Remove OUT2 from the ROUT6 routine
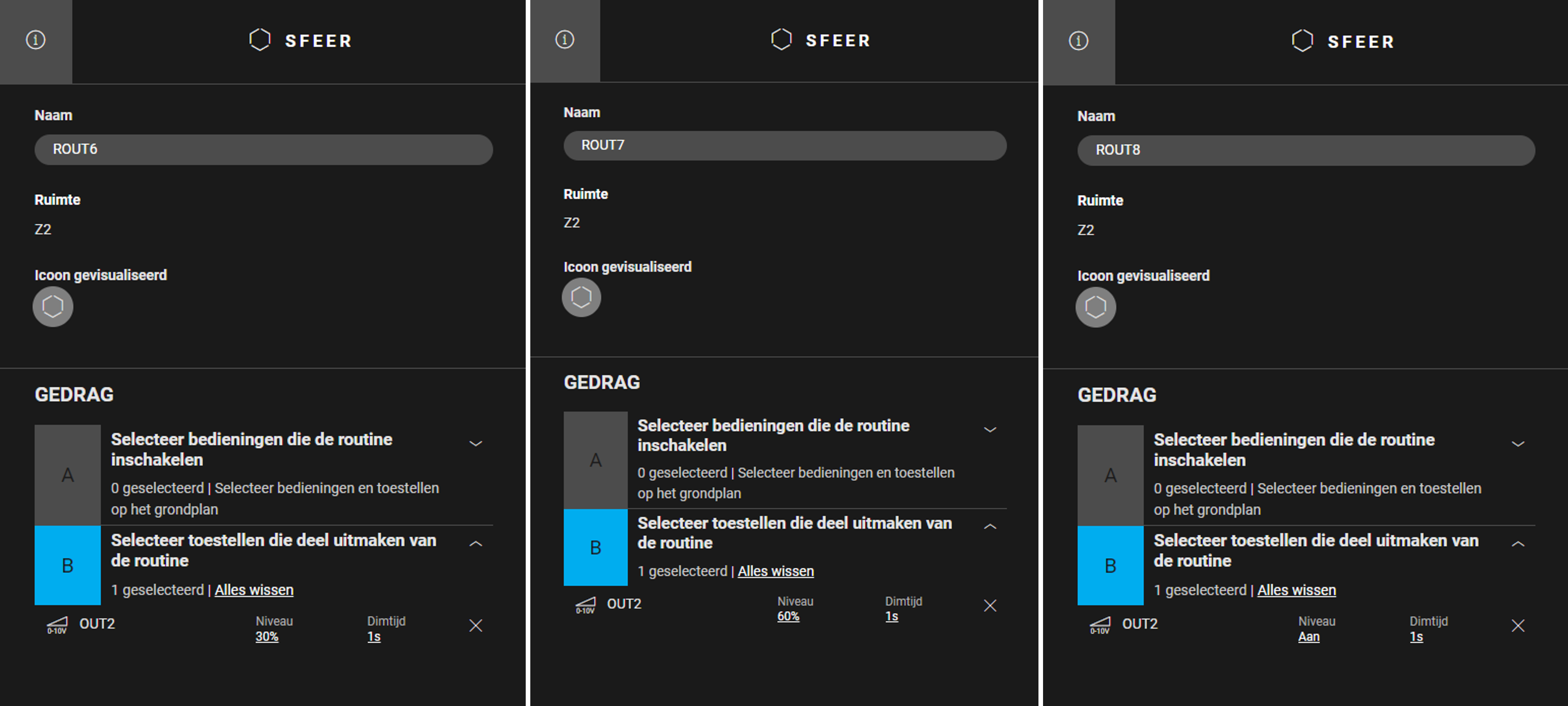 [476, 626]
